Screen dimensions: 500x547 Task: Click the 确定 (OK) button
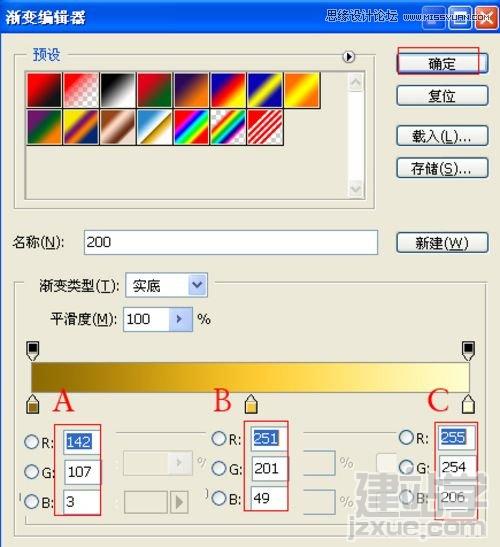pos(442,63)
